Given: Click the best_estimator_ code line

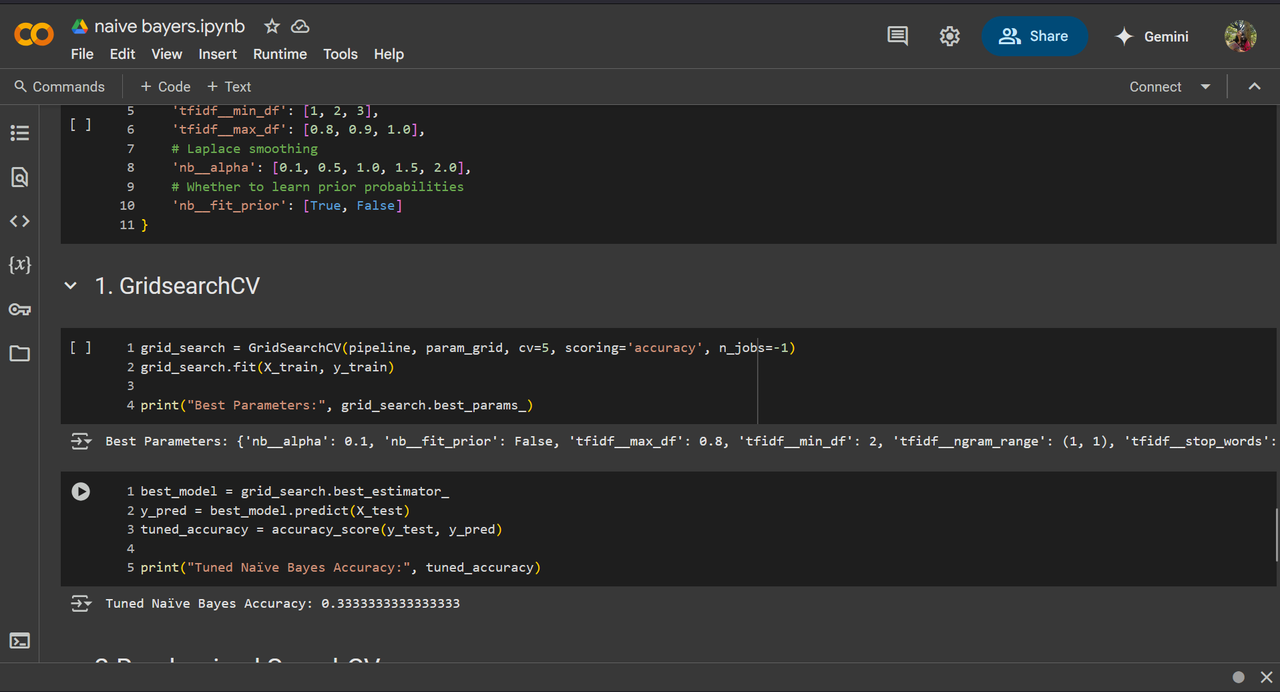Looking at the screenshot, I should pos(295,491).
